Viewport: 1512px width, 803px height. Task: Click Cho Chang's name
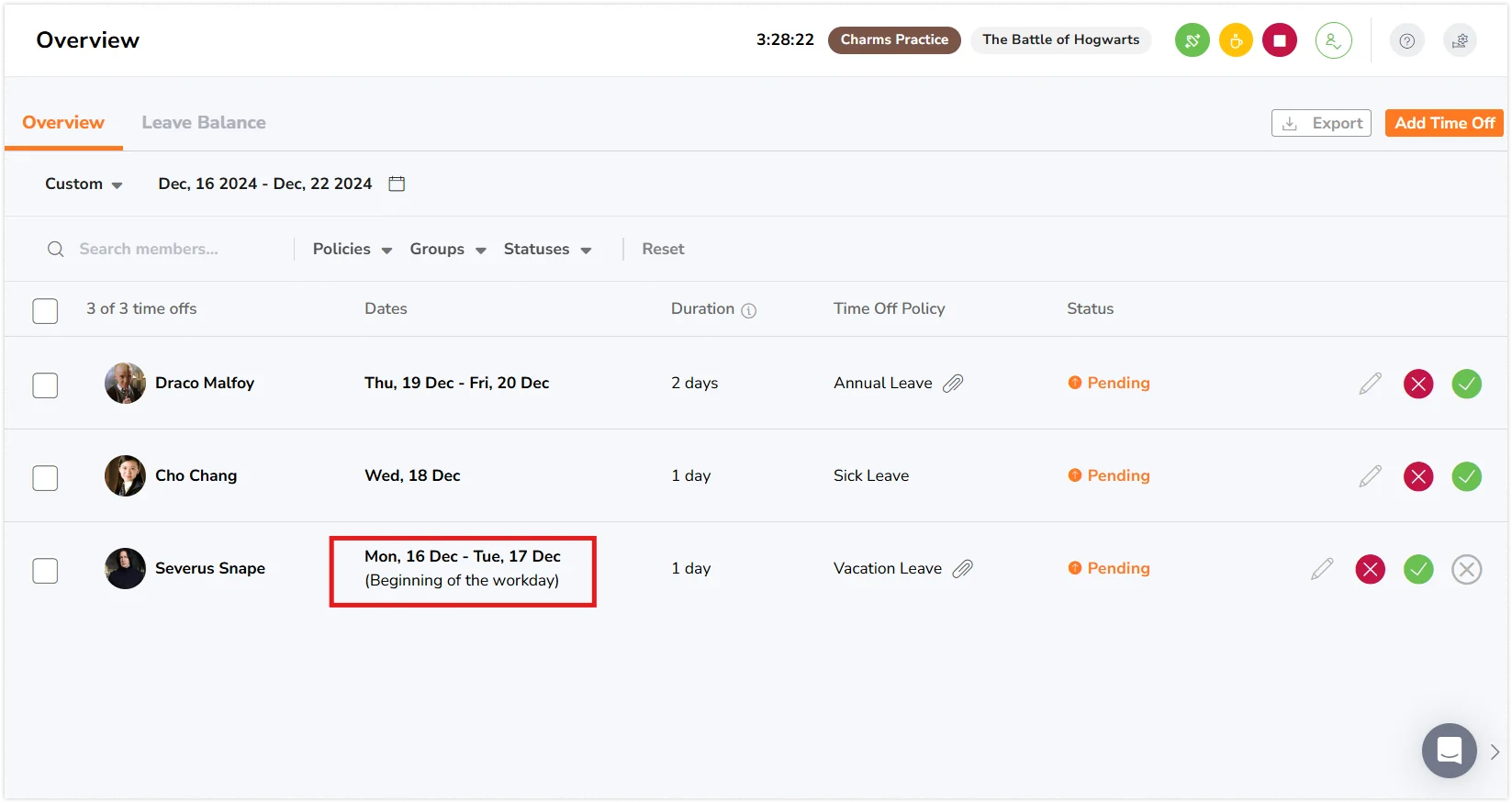coord(196,475)
